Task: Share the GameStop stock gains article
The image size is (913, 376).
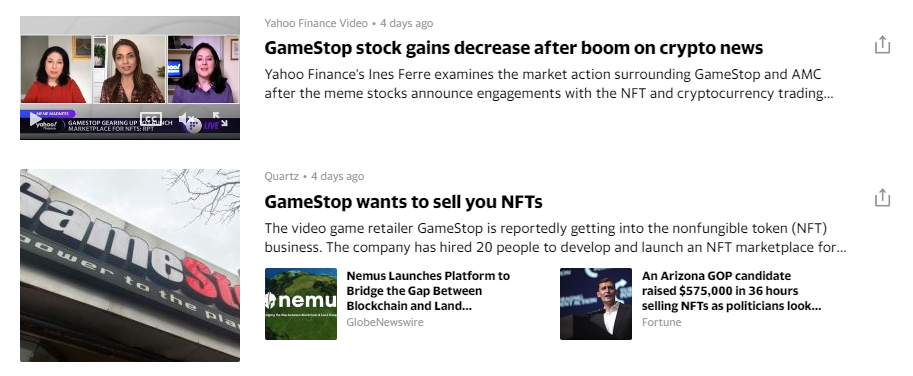Action: coord(882,45)
